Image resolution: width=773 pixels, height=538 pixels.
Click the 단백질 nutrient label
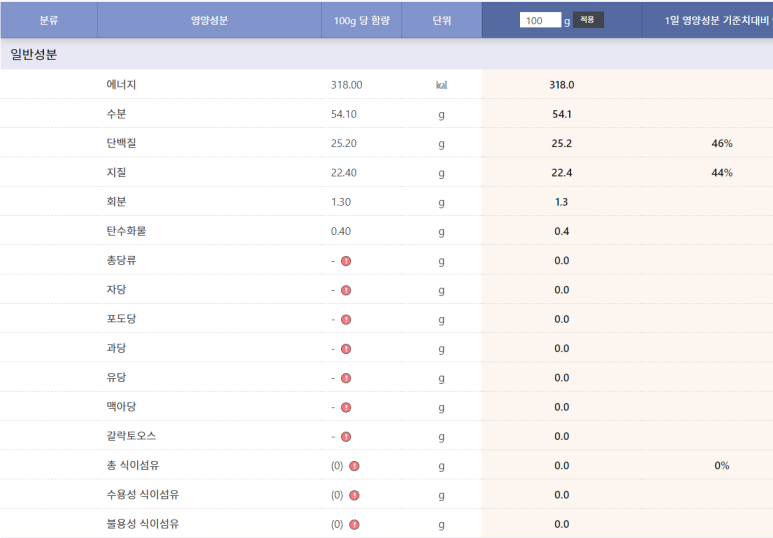[121, 143]
